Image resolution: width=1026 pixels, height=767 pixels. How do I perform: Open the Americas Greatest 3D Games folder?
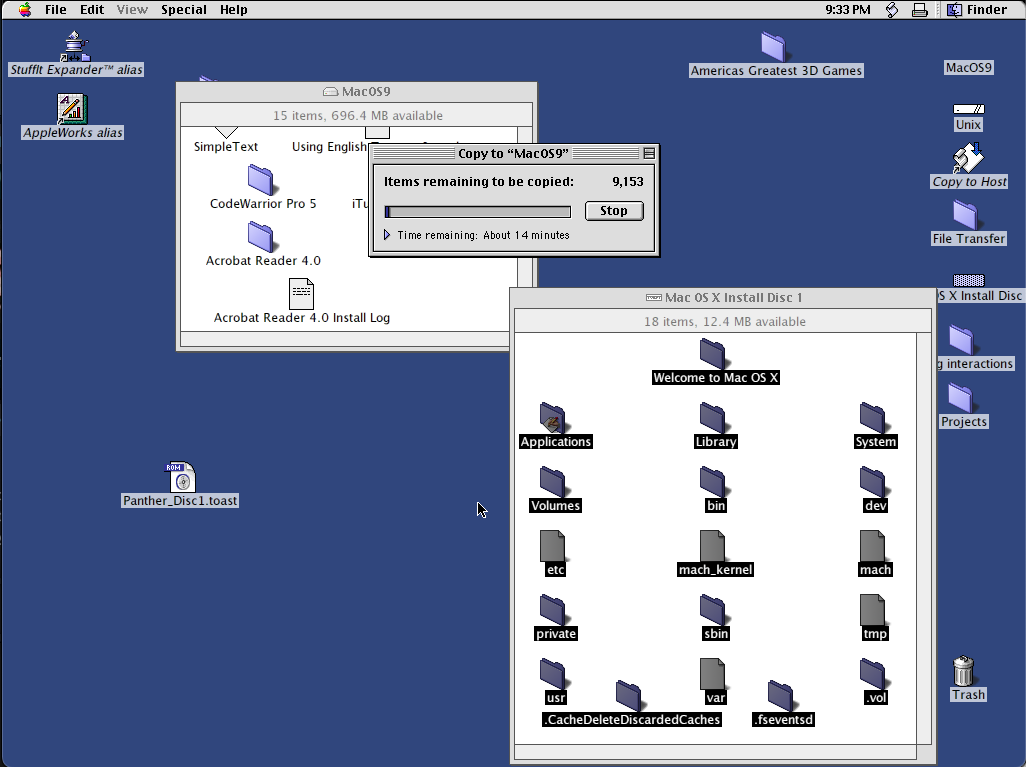tap(775, 46)
